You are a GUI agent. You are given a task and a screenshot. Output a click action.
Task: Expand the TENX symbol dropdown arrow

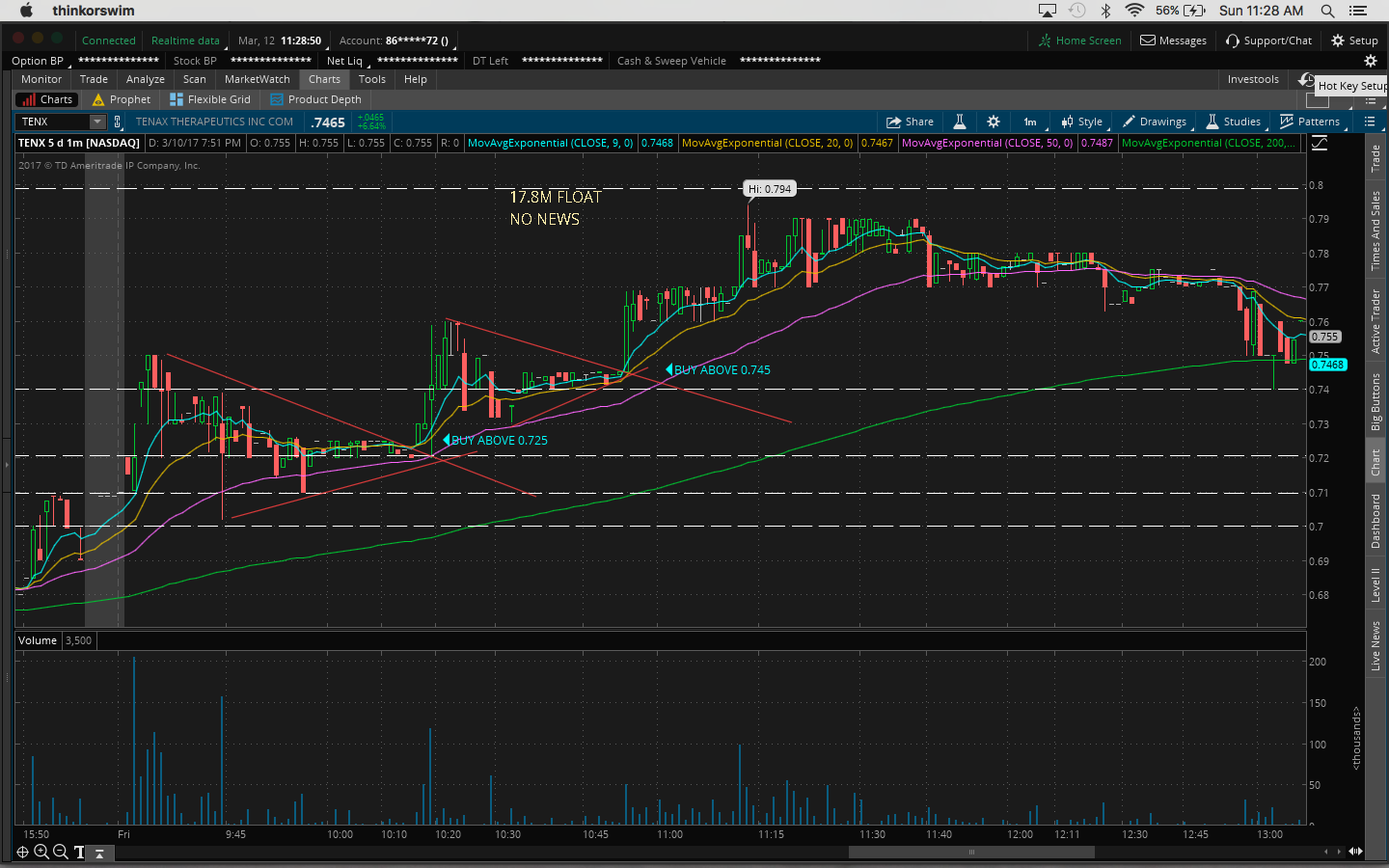97,122
